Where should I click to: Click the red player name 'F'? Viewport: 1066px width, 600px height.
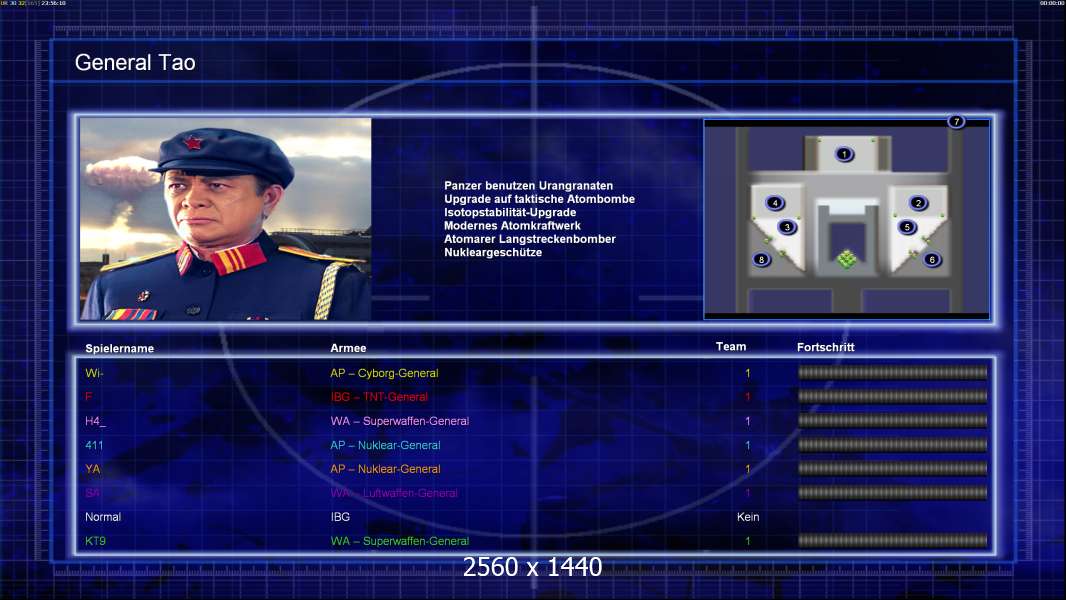(x=88, y=397)
